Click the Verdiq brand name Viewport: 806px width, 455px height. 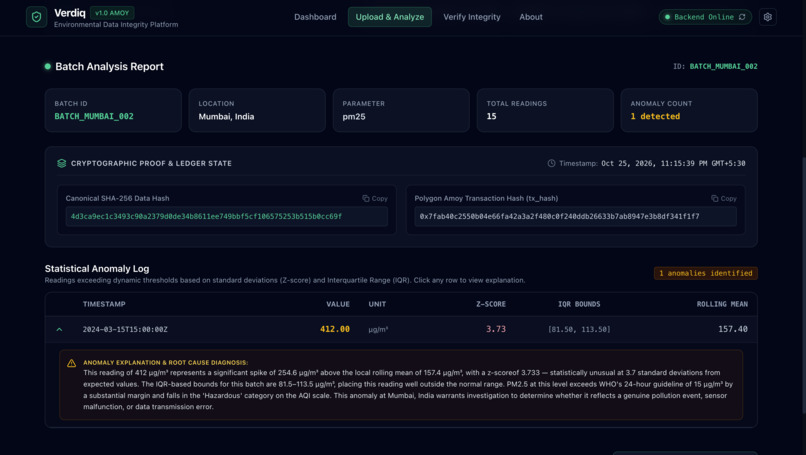70,13
